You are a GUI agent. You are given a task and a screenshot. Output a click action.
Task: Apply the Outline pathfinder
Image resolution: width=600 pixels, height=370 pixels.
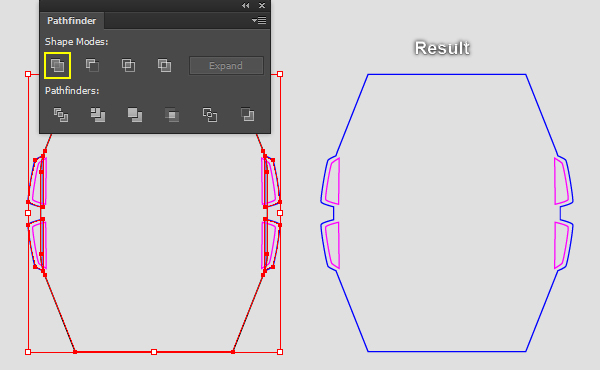[x=210, y=115]
